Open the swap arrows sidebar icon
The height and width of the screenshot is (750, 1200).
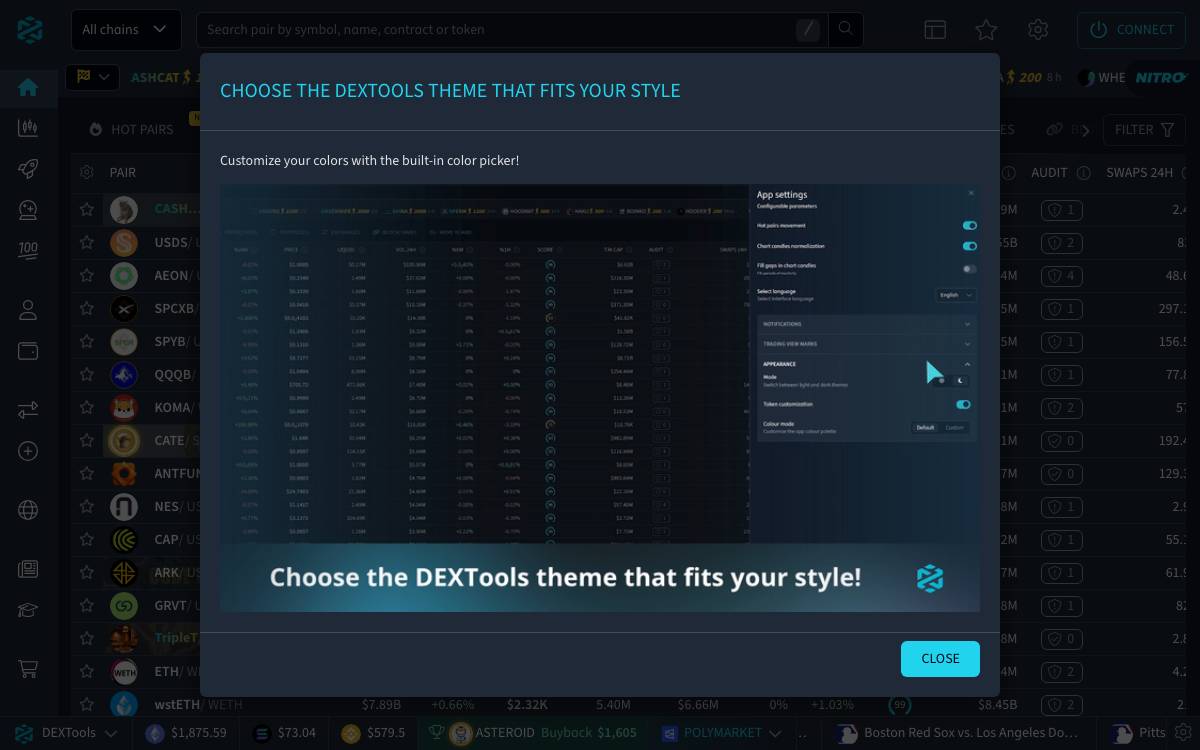pyautogui.click(x=28, y=410)
